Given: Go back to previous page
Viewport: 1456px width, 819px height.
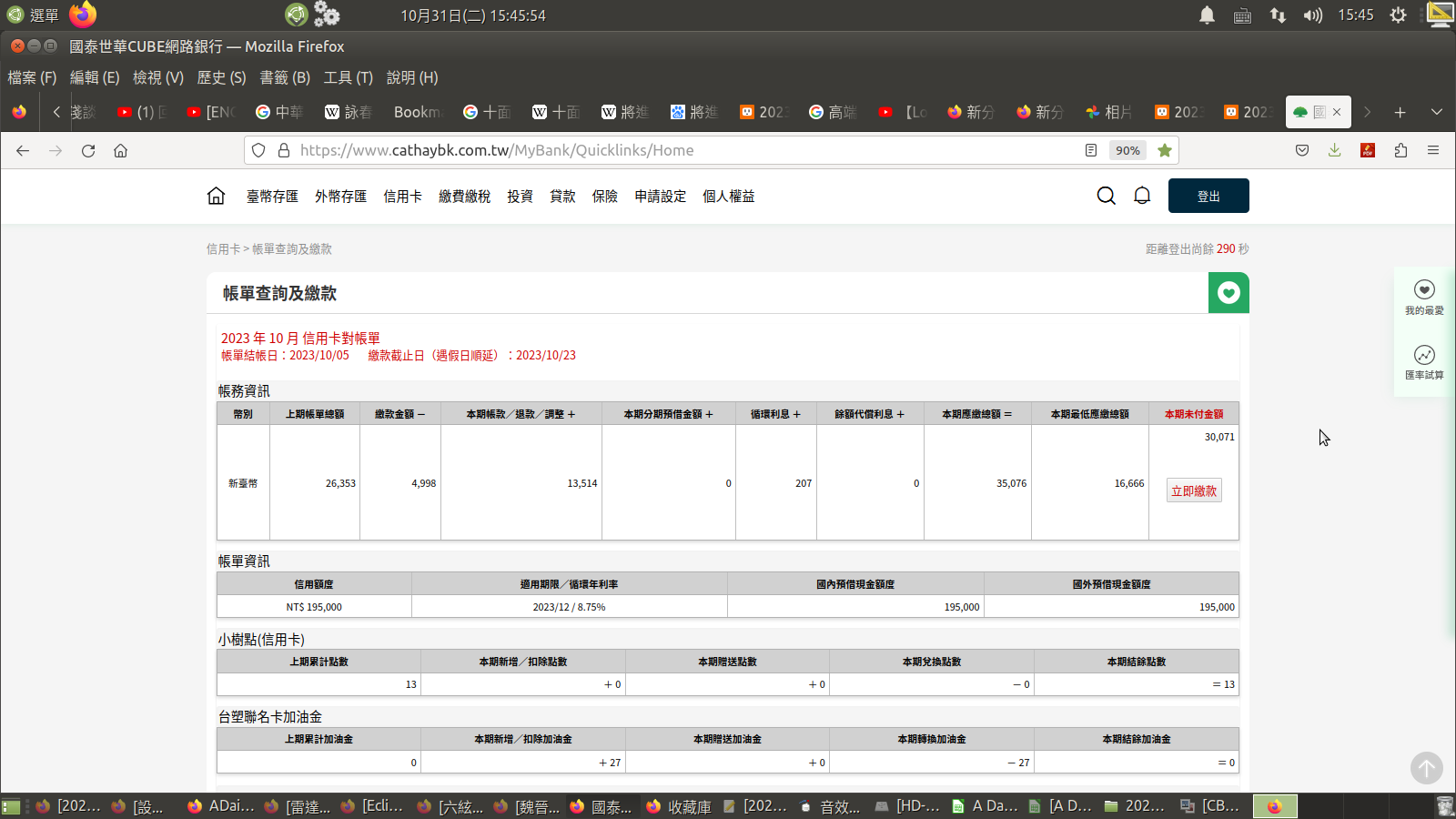Looking at the screenshot, I should 23,150.
